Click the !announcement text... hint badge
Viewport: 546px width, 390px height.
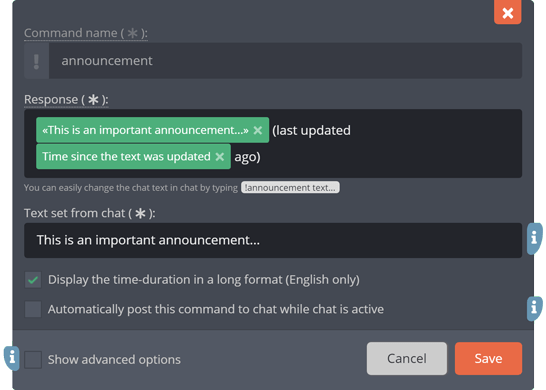click(x=290, y=188)
